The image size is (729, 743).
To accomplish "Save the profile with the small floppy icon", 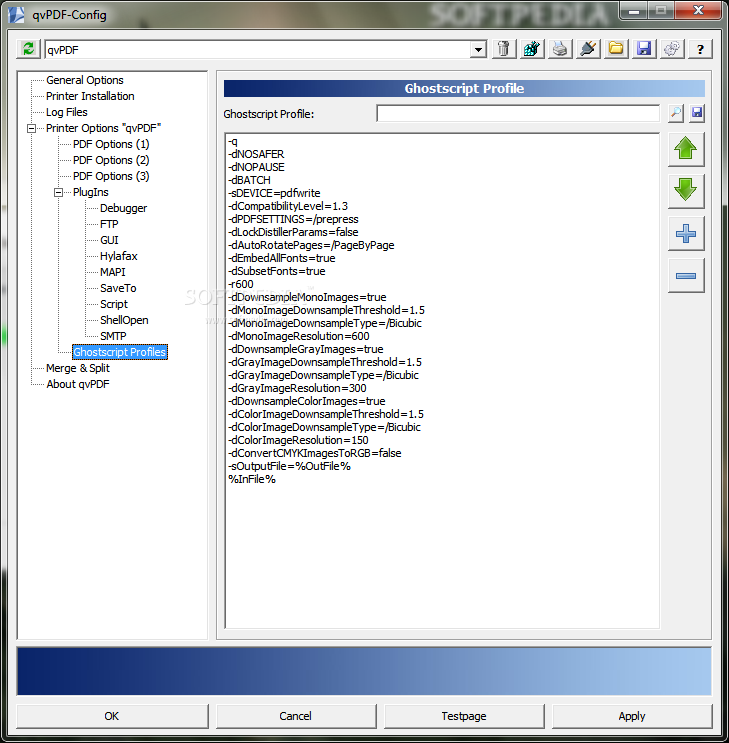I will [697, 113].
